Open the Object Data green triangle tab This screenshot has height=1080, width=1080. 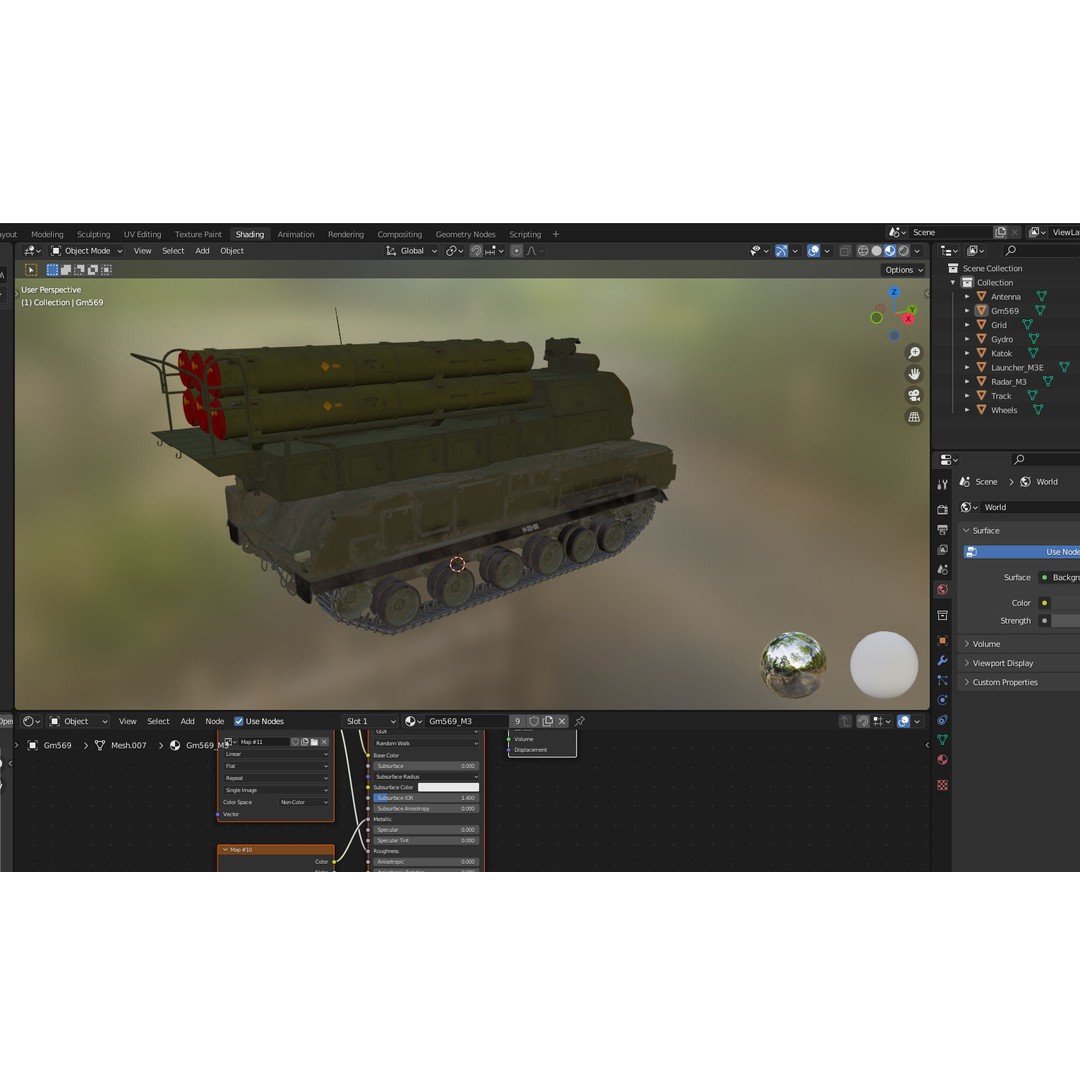942,740
